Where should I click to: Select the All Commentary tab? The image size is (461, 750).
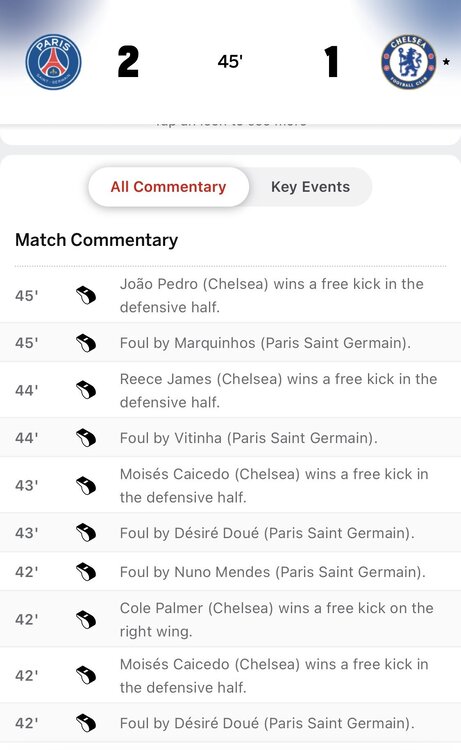pos(168,187)
